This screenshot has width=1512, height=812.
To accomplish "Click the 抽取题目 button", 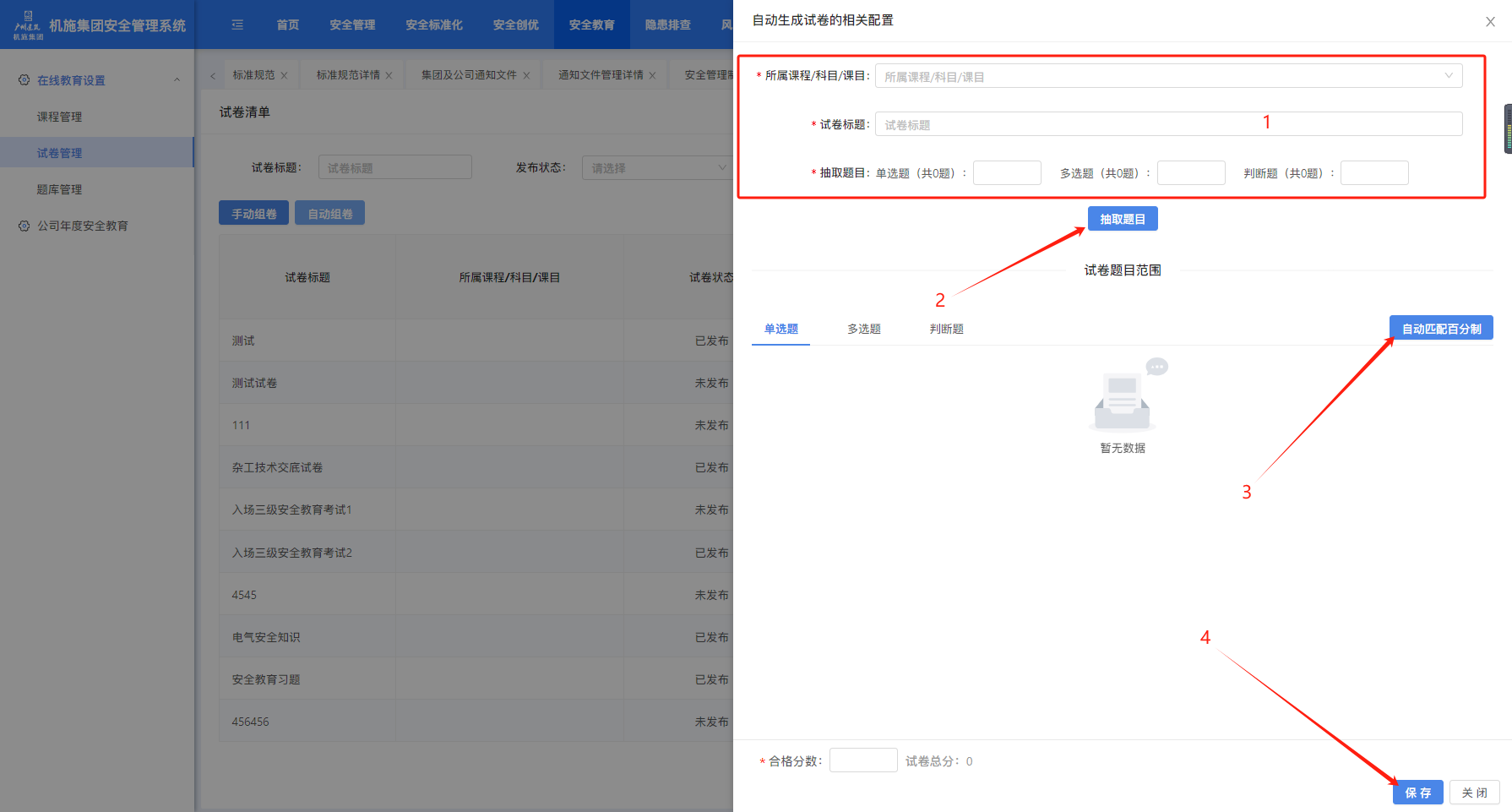I will click(x=1122, y=219).
